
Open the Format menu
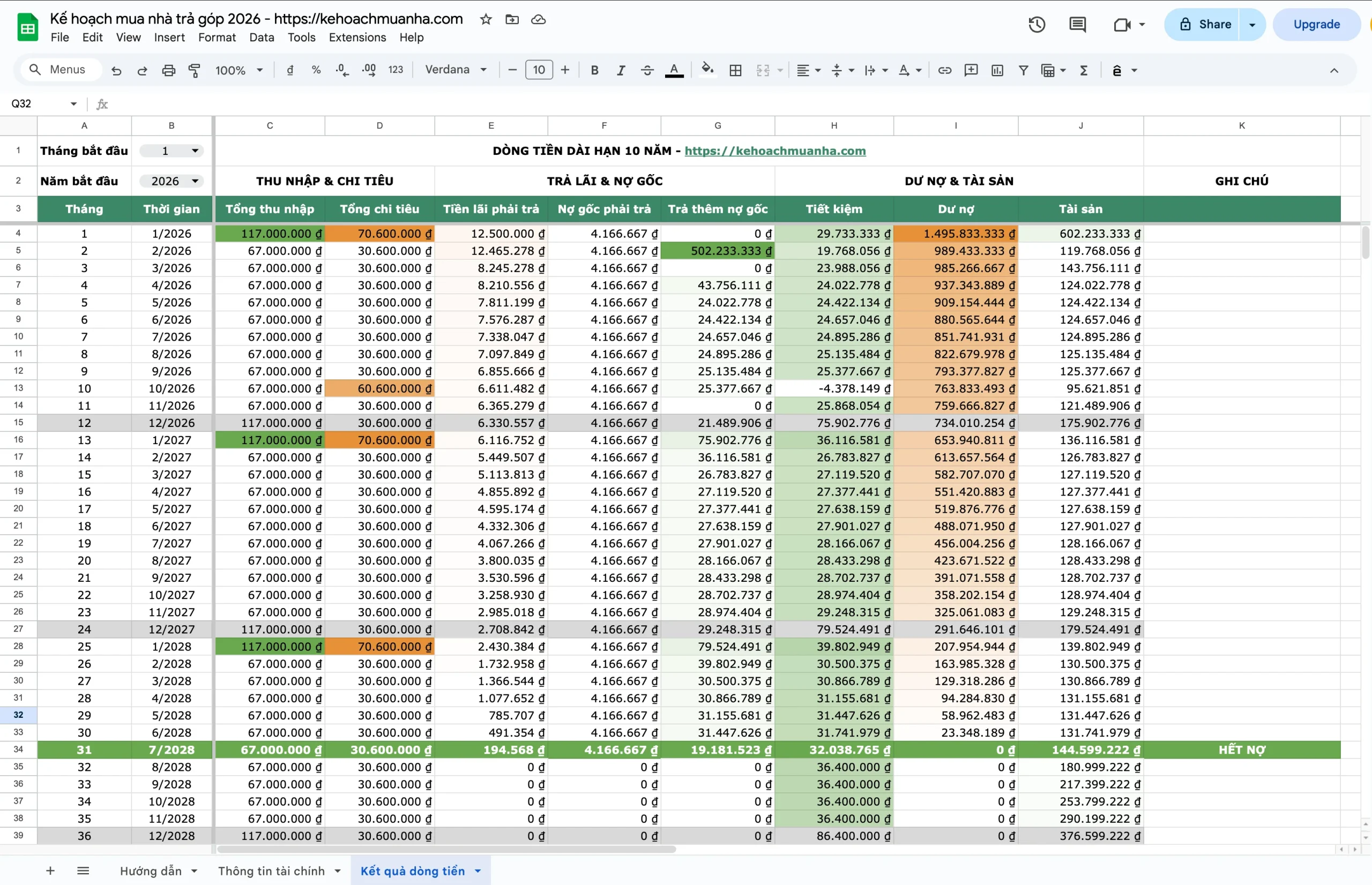217,37
